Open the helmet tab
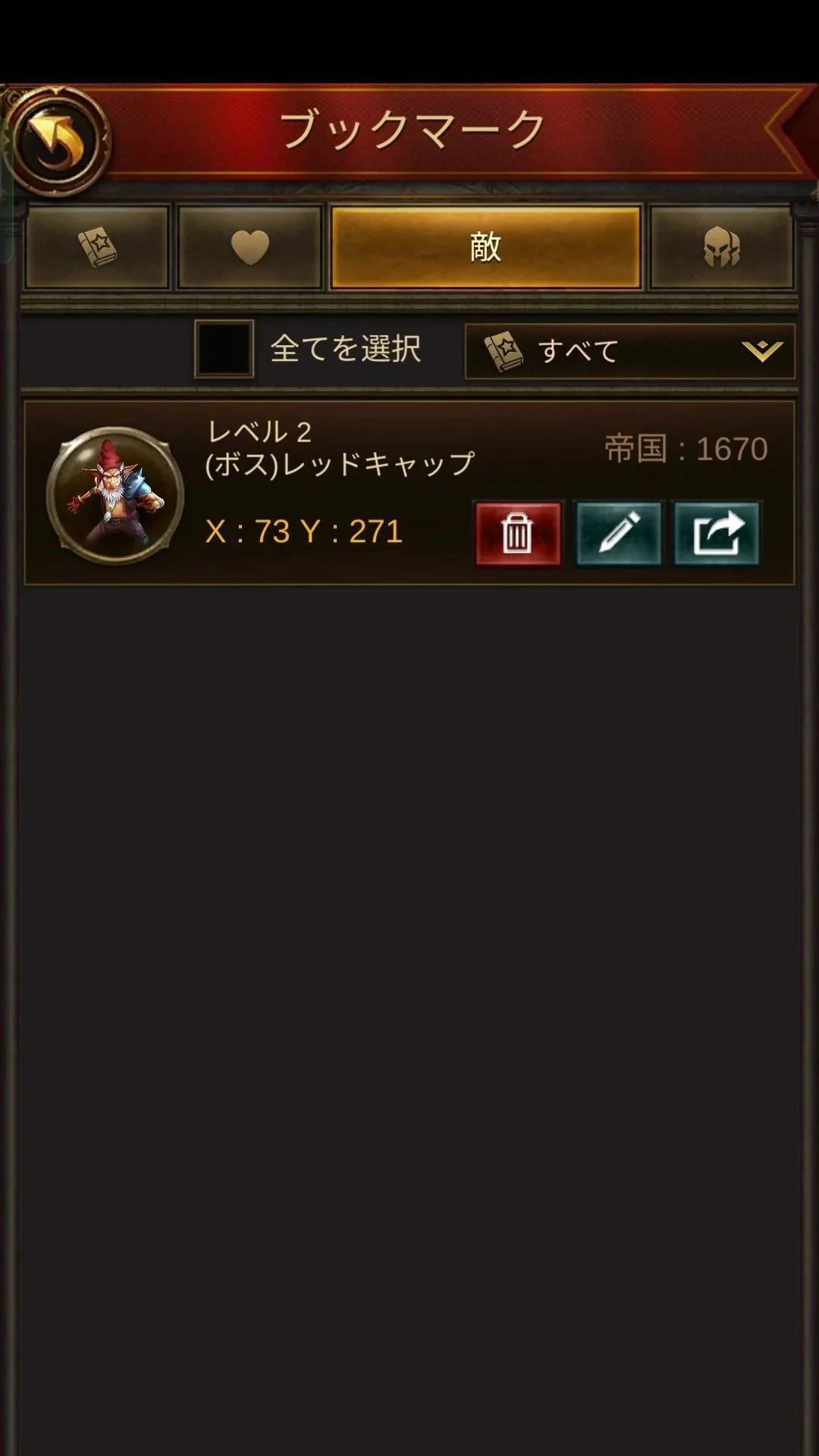 coord(721,247)
